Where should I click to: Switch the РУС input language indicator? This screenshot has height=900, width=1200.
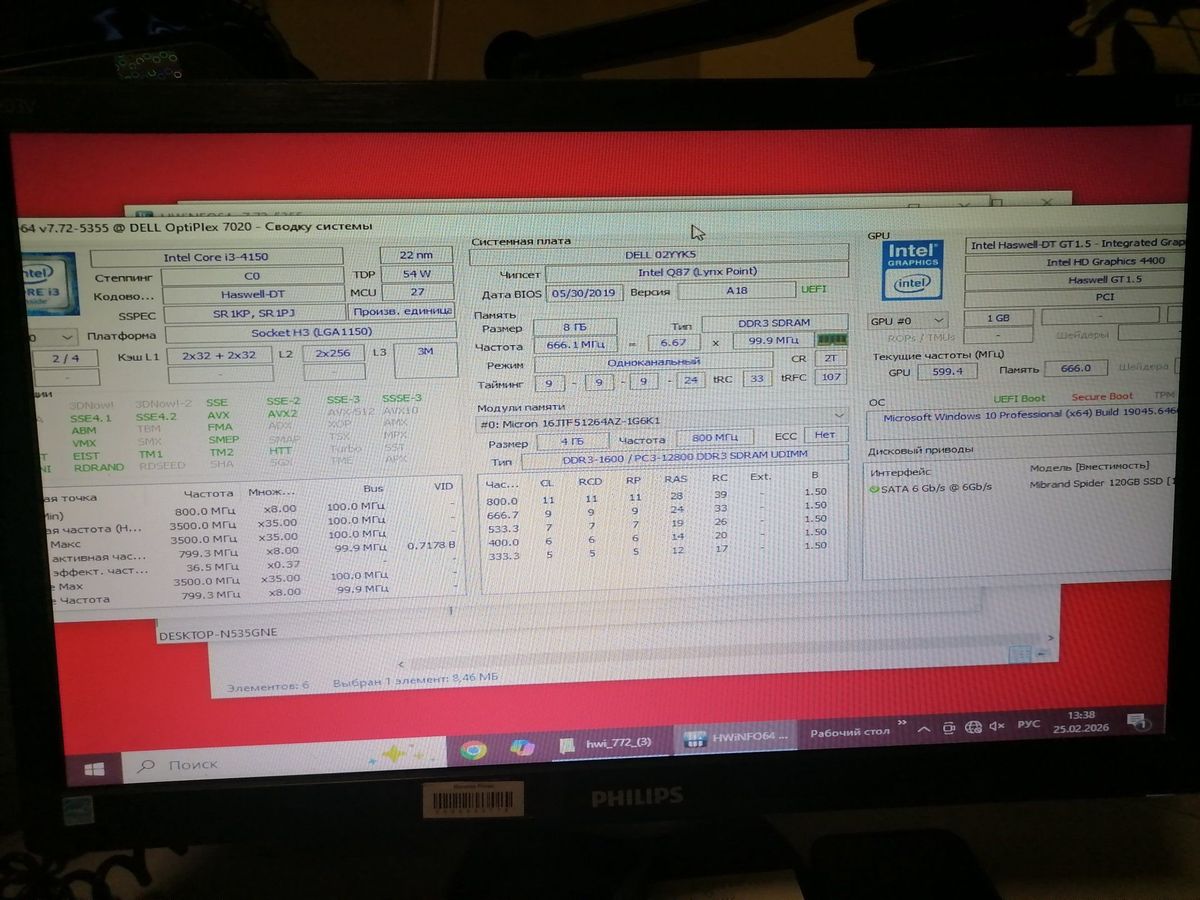pos(1028,724)
